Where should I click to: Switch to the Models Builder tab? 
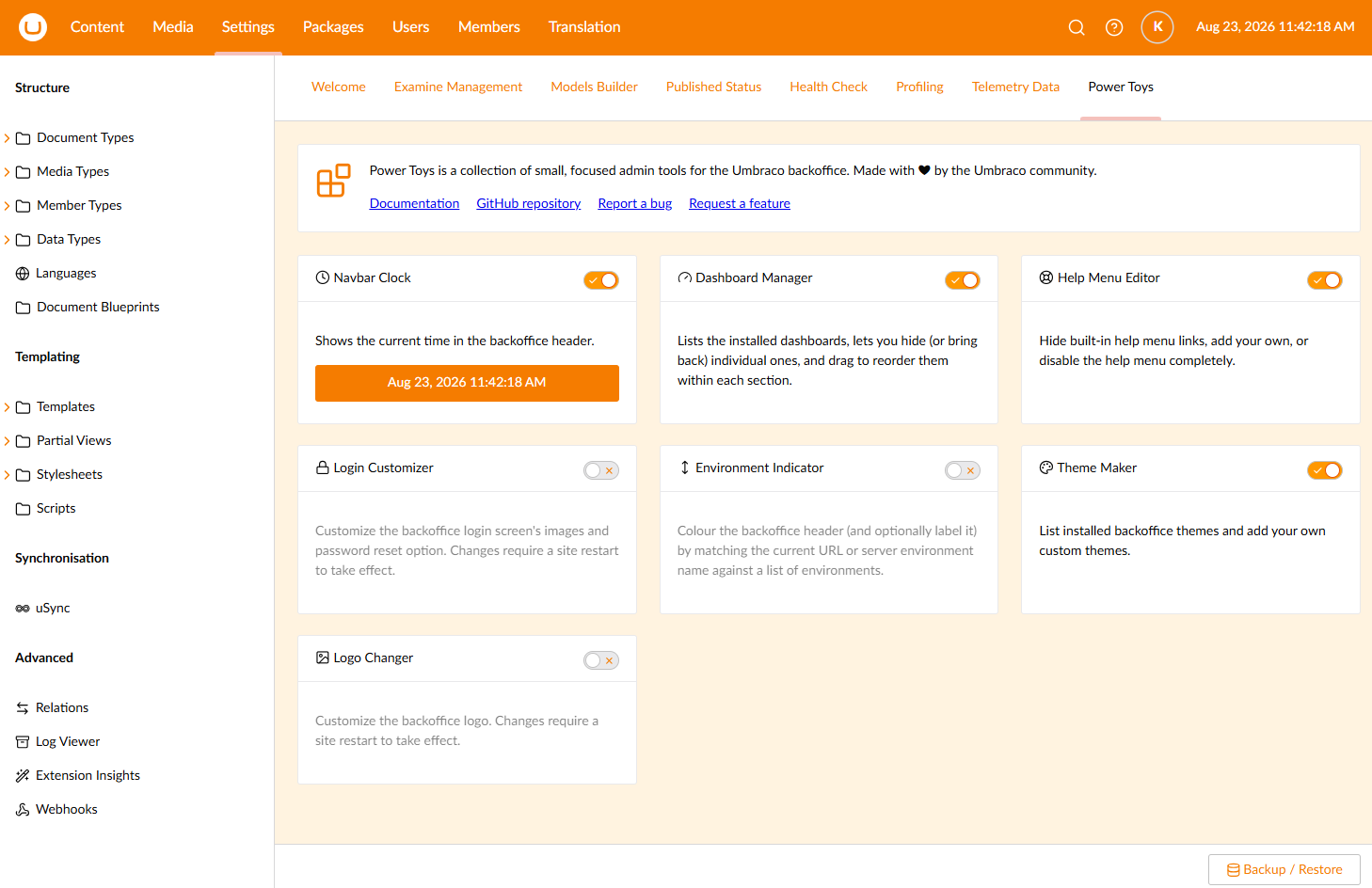[x=595, y=87]
